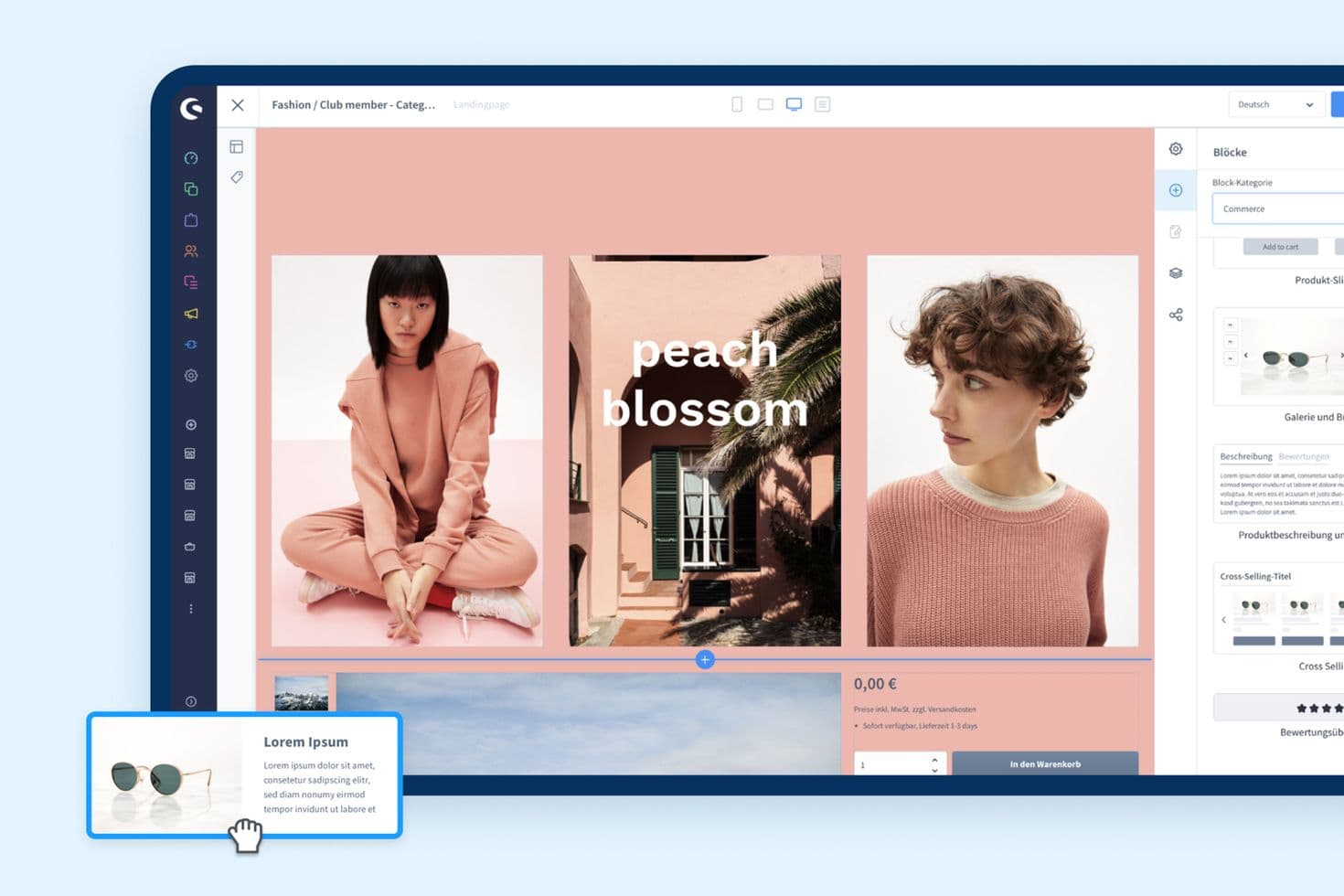
Task: Switch to tablet preview
Action: point(765,105)
